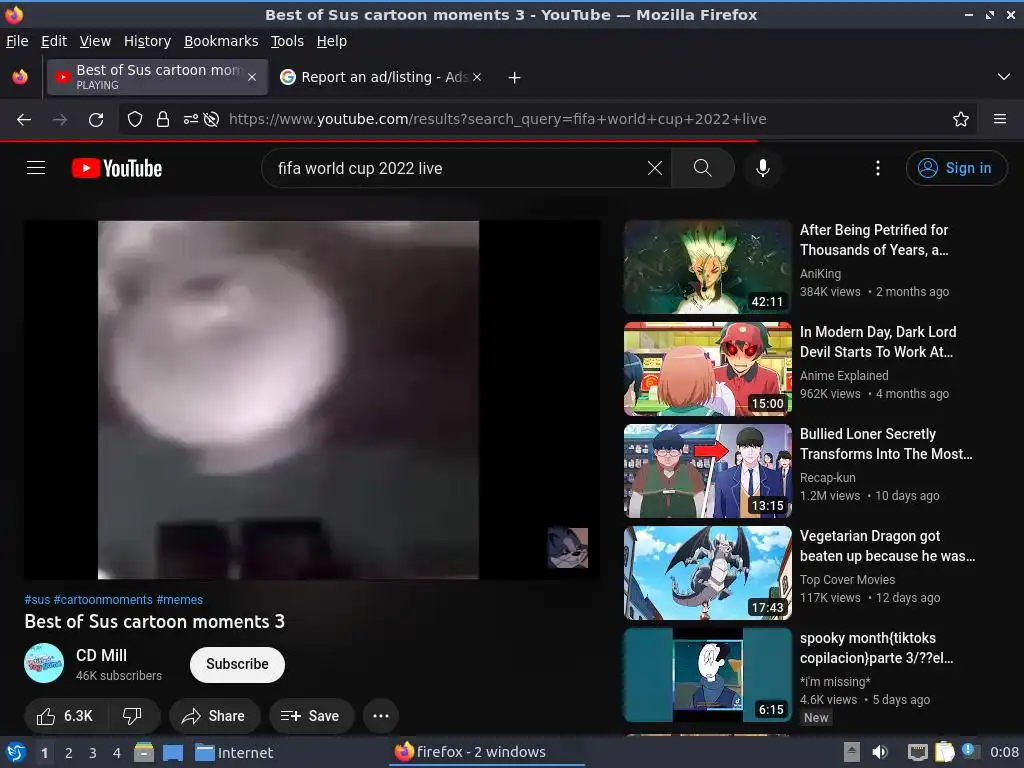Image resolution: width=1024 pixels, height=768 pixels.
Task: Open more actions ellipsis below video
Action: coord(381,716)
